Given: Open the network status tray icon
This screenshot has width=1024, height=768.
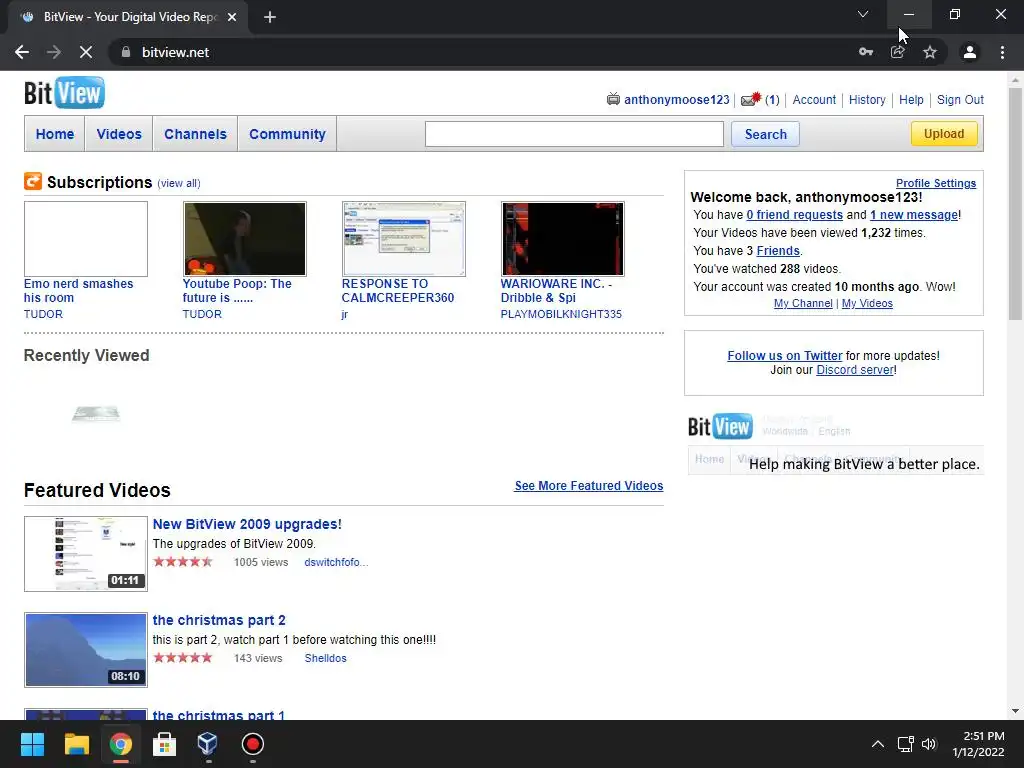Looking at the screenshot, I should [x=905, y=744].
